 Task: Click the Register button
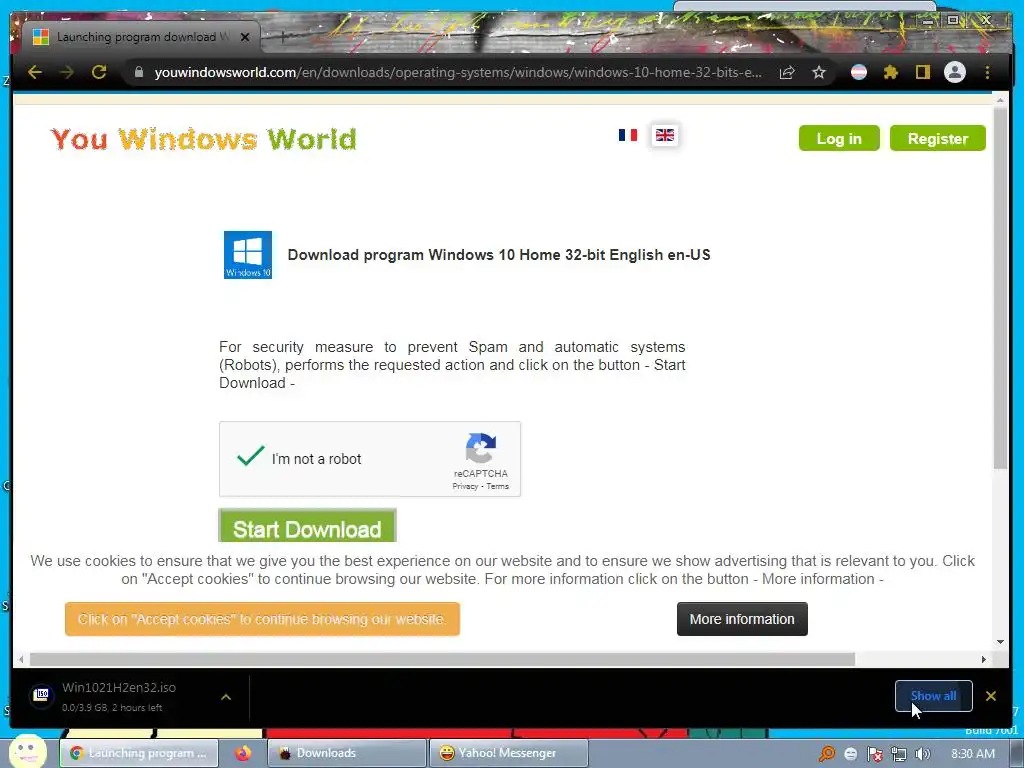938,138
